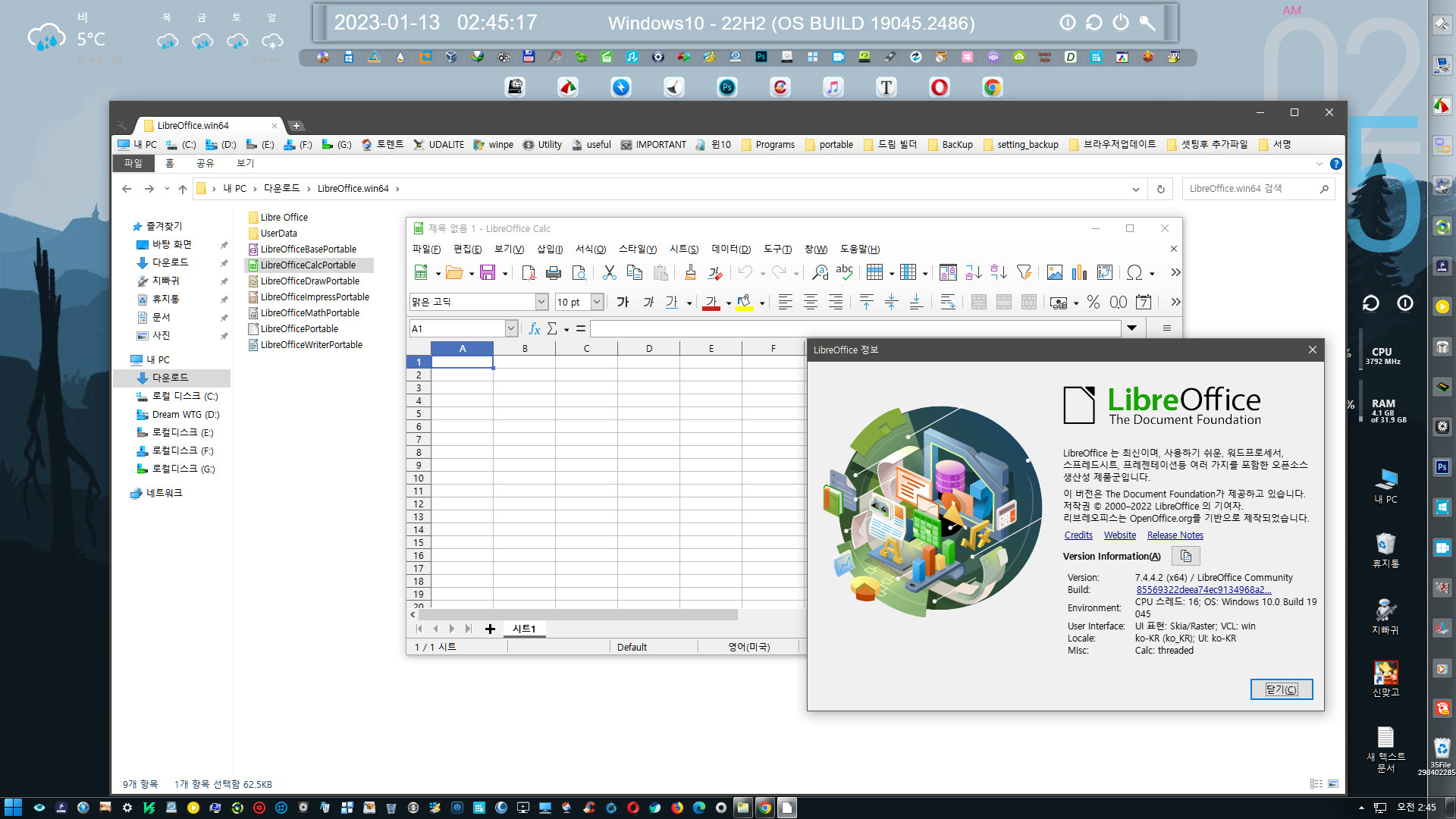1456x819 pixels.
Task: Toggle Align Left in Calc toolbar
Action: click(786, 303)
